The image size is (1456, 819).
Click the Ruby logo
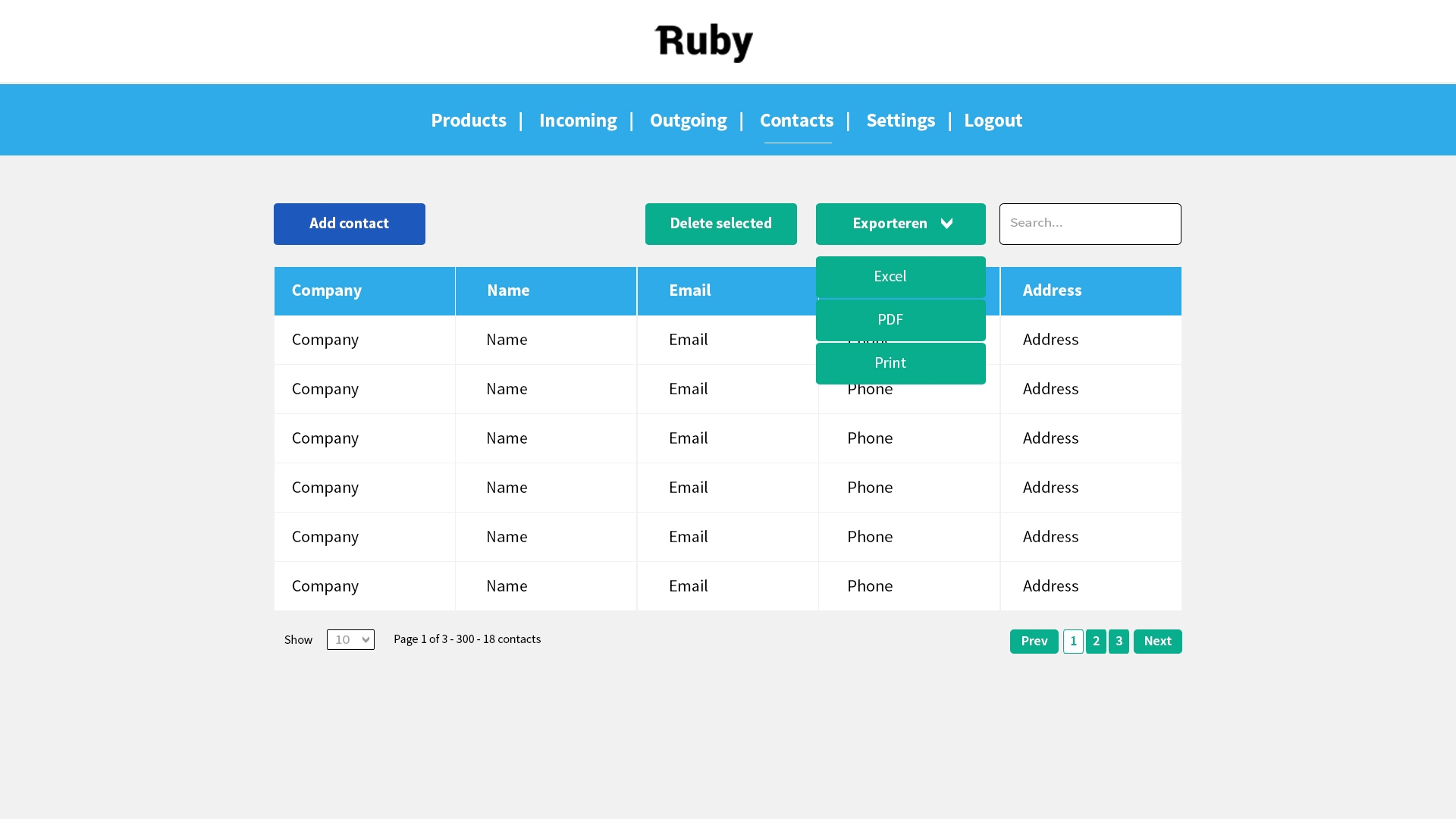point(704,42)
